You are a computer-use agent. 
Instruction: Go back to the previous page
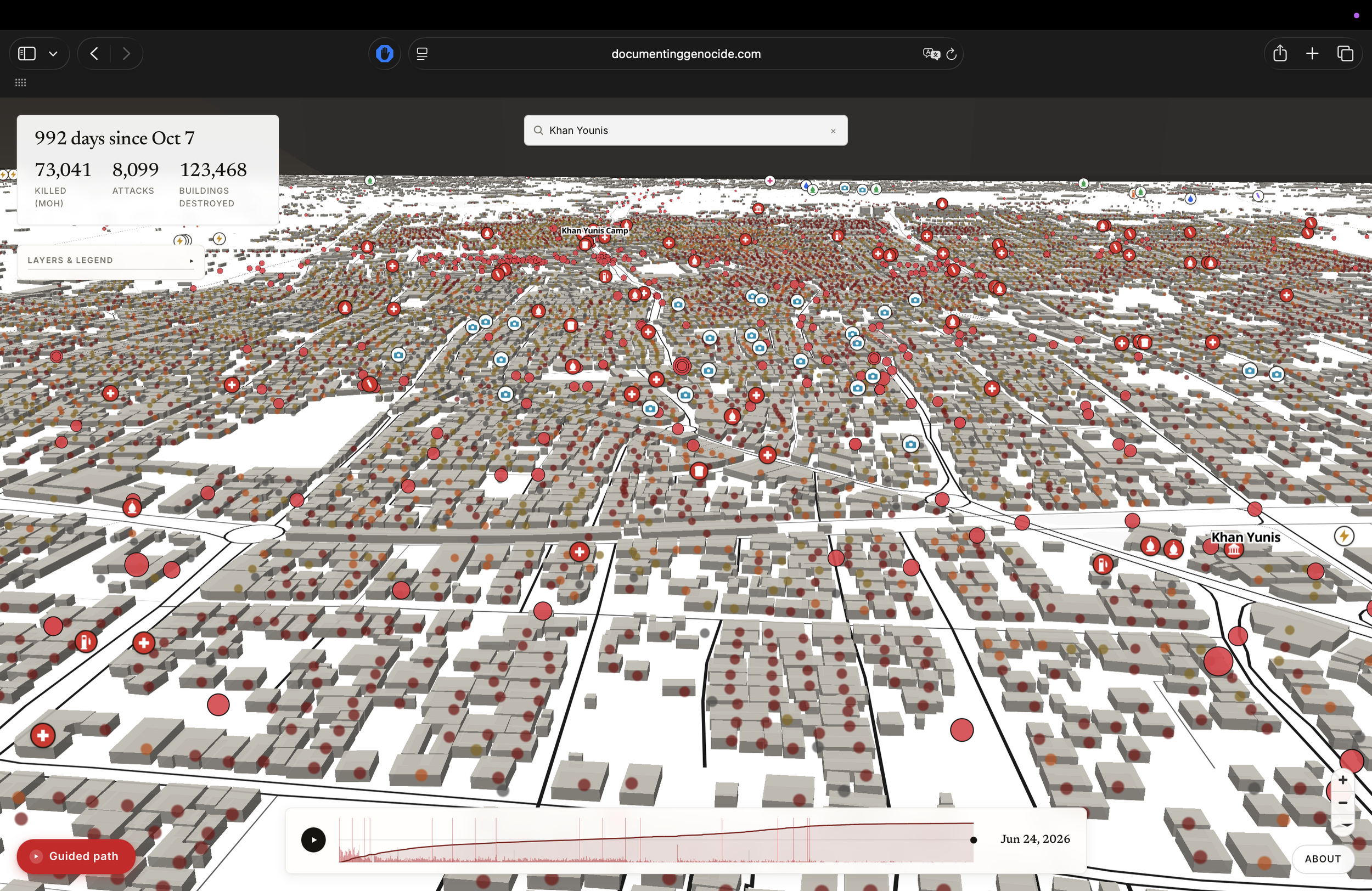click(94, 54)
